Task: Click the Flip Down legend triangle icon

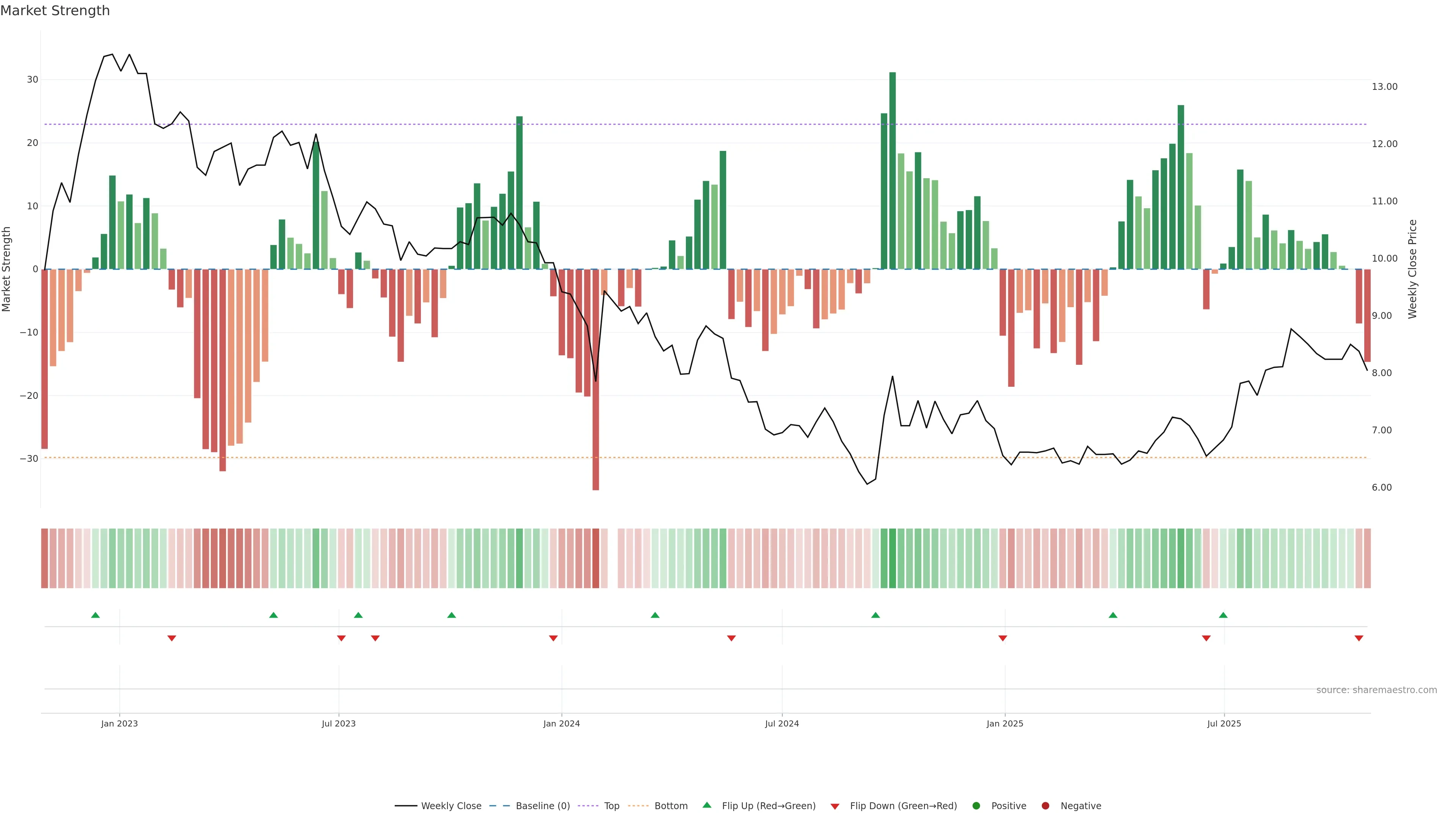Action: pos(835,806)
